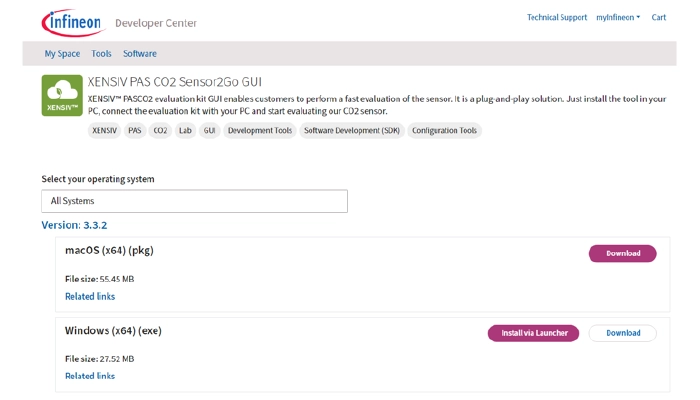Viewport: 700px width, 400px height.
Task: Click the Developer Center title
Action: pyautogui.click(x=156, y=23)
